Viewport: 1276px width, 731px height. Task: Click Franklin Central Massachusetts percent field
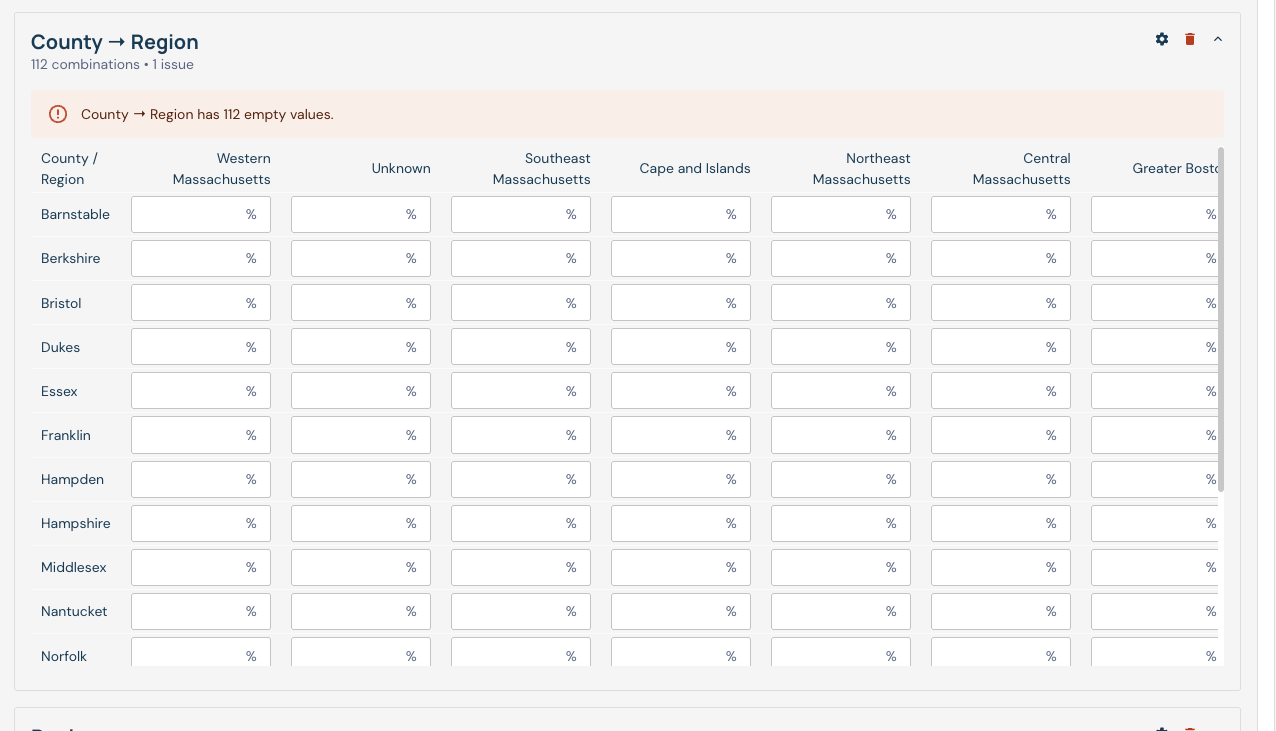pyautogui.click(x=1001, y=435)
